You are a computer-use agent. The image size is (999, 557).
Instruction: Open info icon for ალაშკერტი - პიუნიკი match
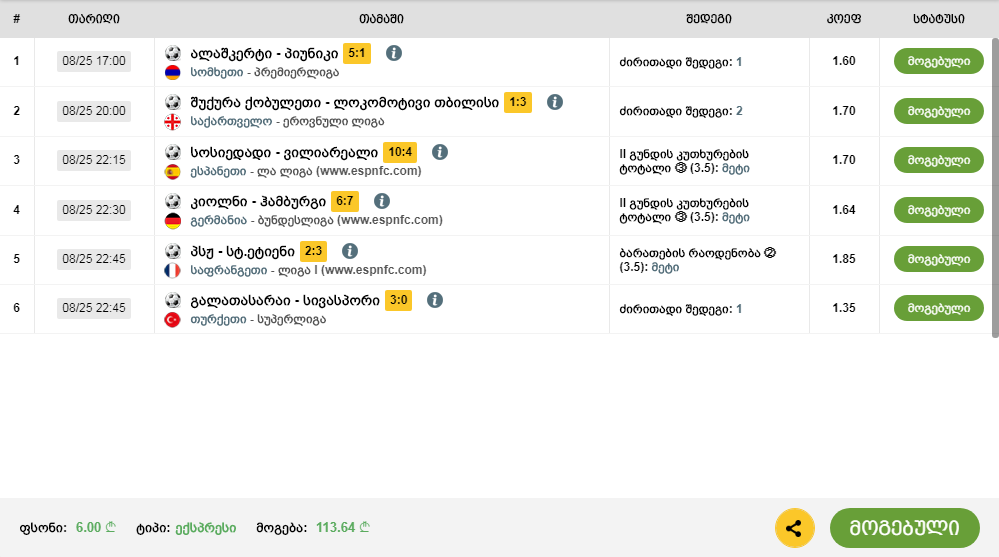coord(394,53)
